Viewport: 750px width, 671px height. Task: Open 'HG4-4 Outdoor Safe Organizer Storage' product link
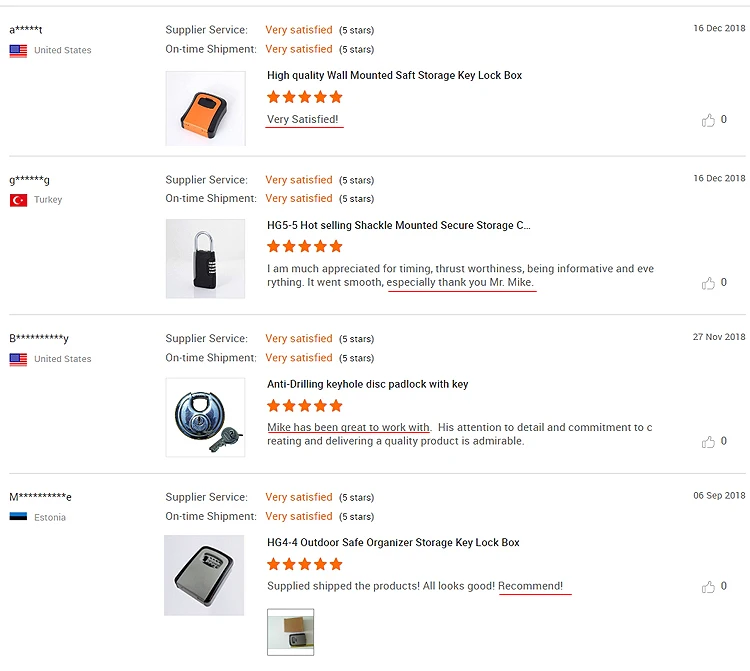pos(393,542)
